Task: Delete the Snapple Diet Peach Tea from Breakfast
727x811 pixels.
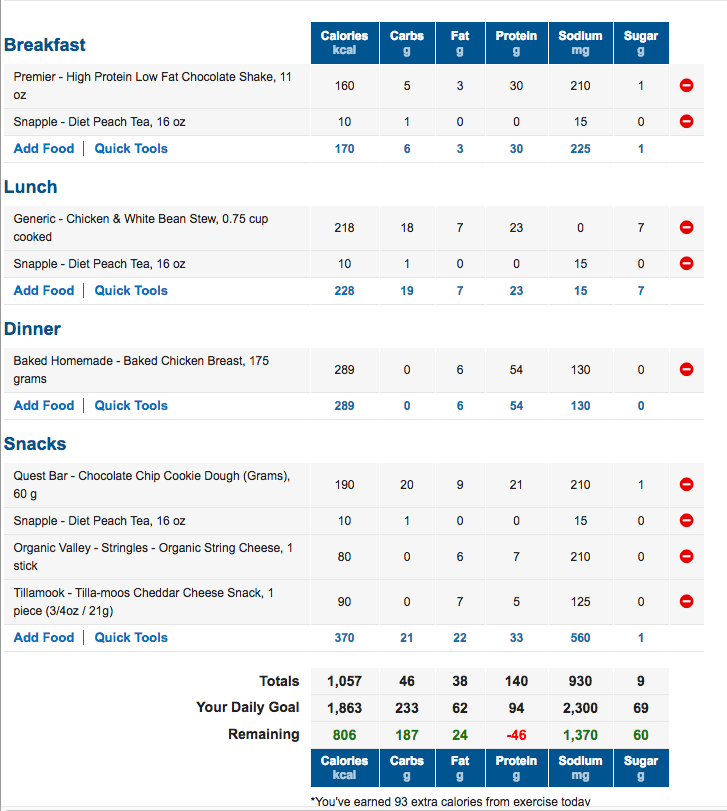Action: click(x=686, y=122)
